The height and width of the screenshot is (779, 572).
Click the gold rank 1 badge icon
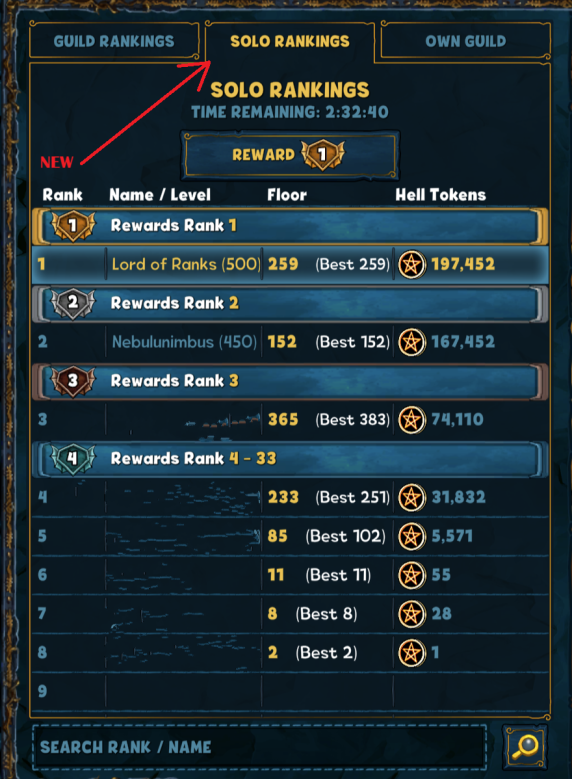point(73,226)
